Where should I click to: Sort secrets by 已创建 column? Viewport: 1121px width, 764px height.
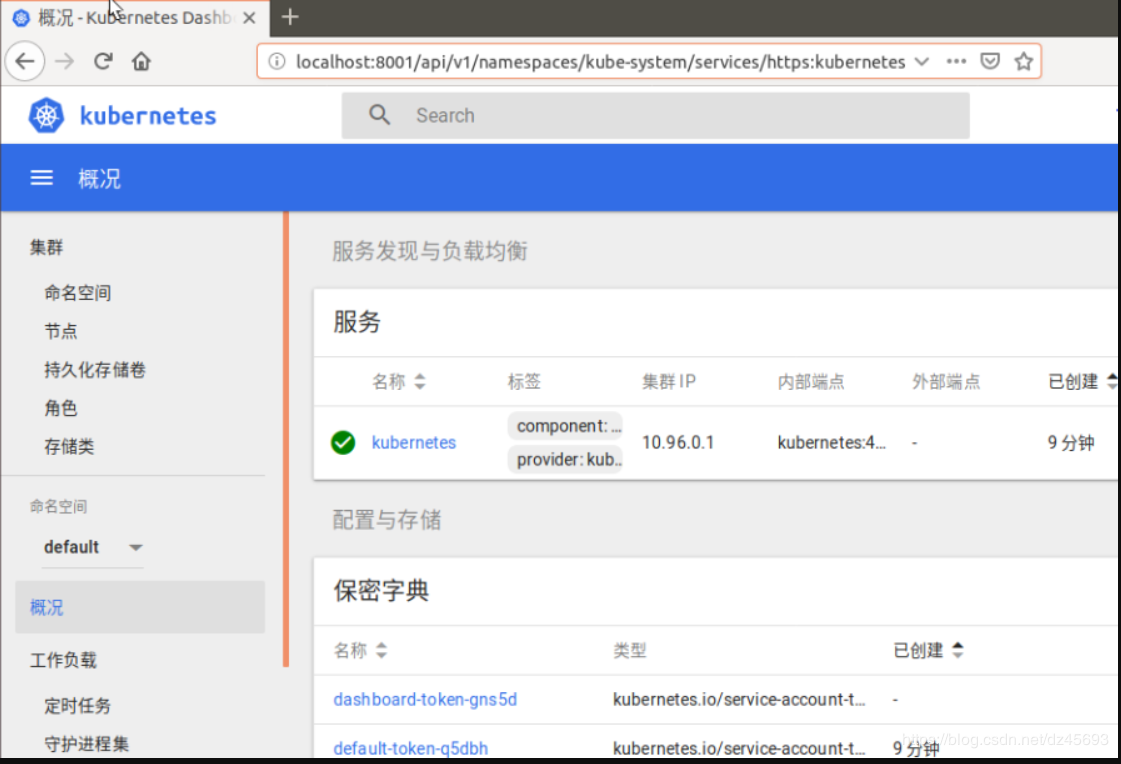(x=929, y=650)
